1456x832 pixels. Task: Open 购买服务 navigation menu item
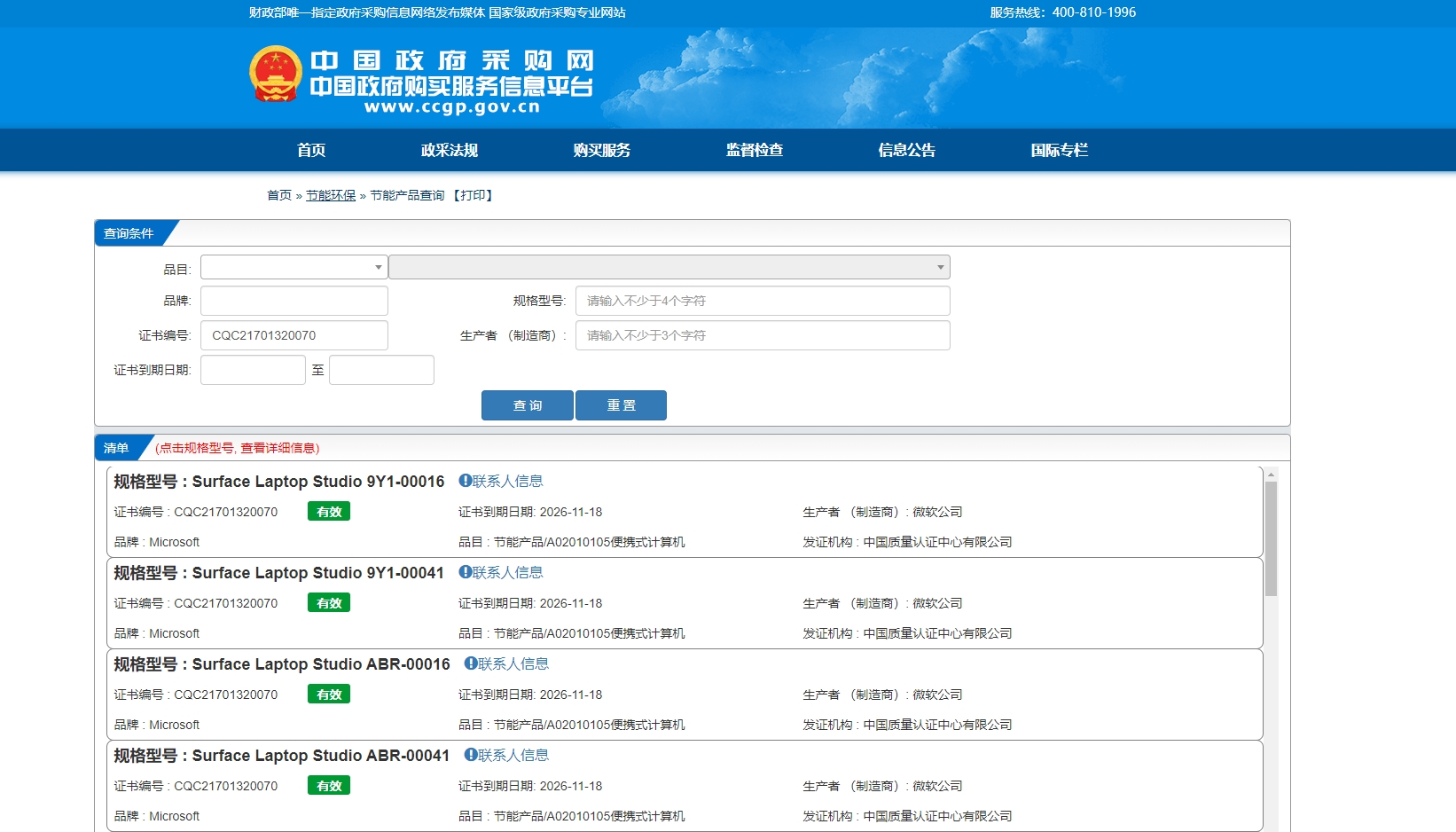click(x=602, y=150)
